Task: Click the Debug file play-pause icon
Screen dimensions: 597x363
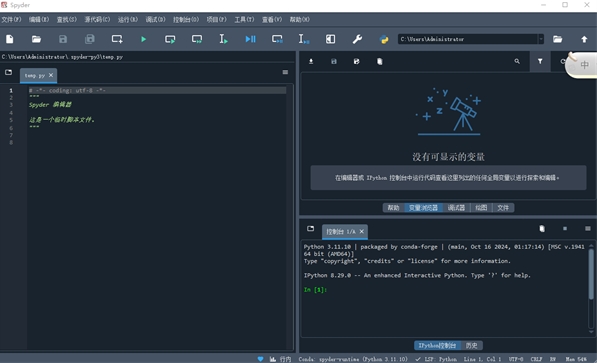Action: [250, 39]
